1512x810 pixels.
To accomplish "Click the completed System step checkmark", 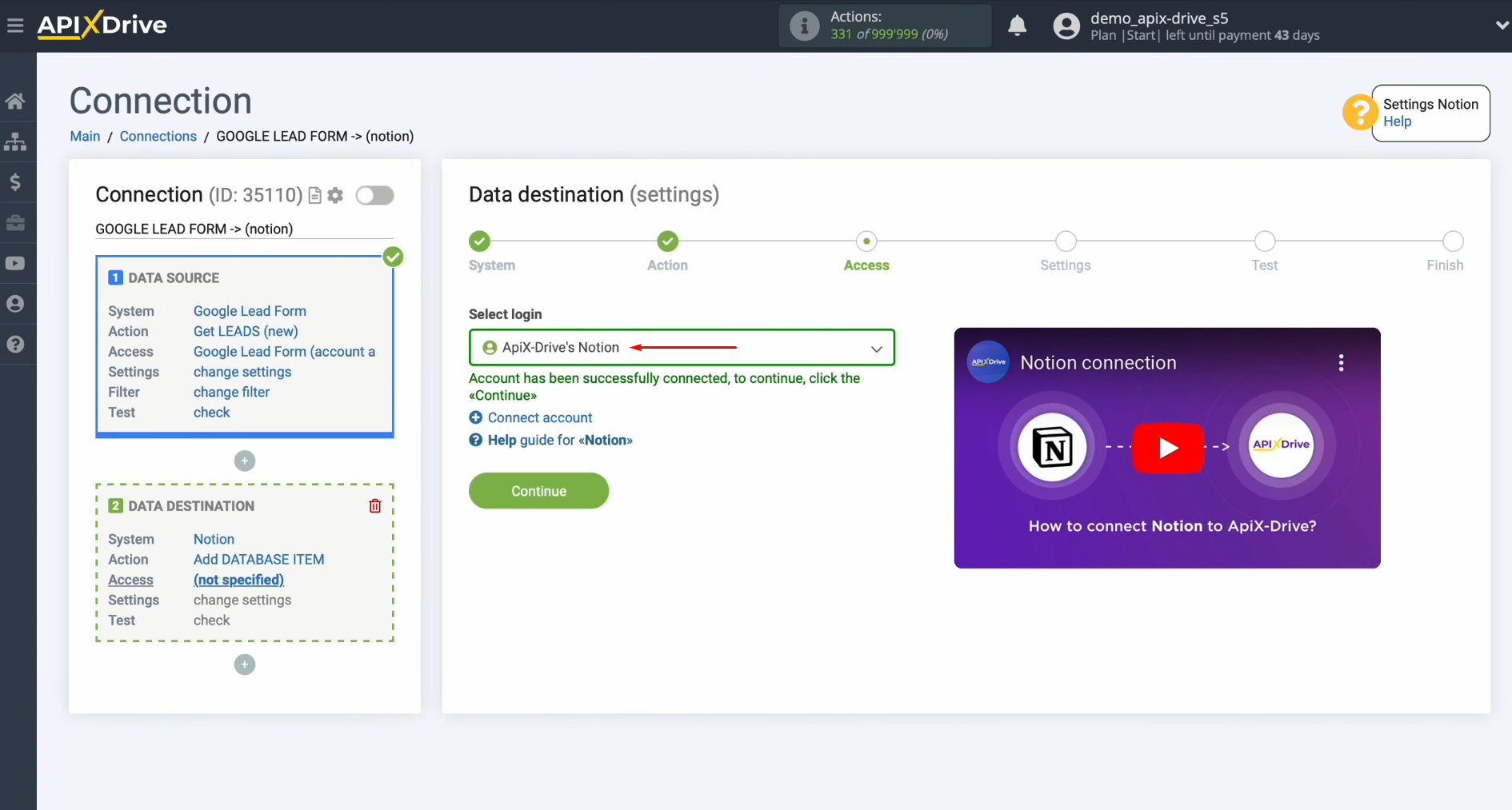I will click(478, 241).
